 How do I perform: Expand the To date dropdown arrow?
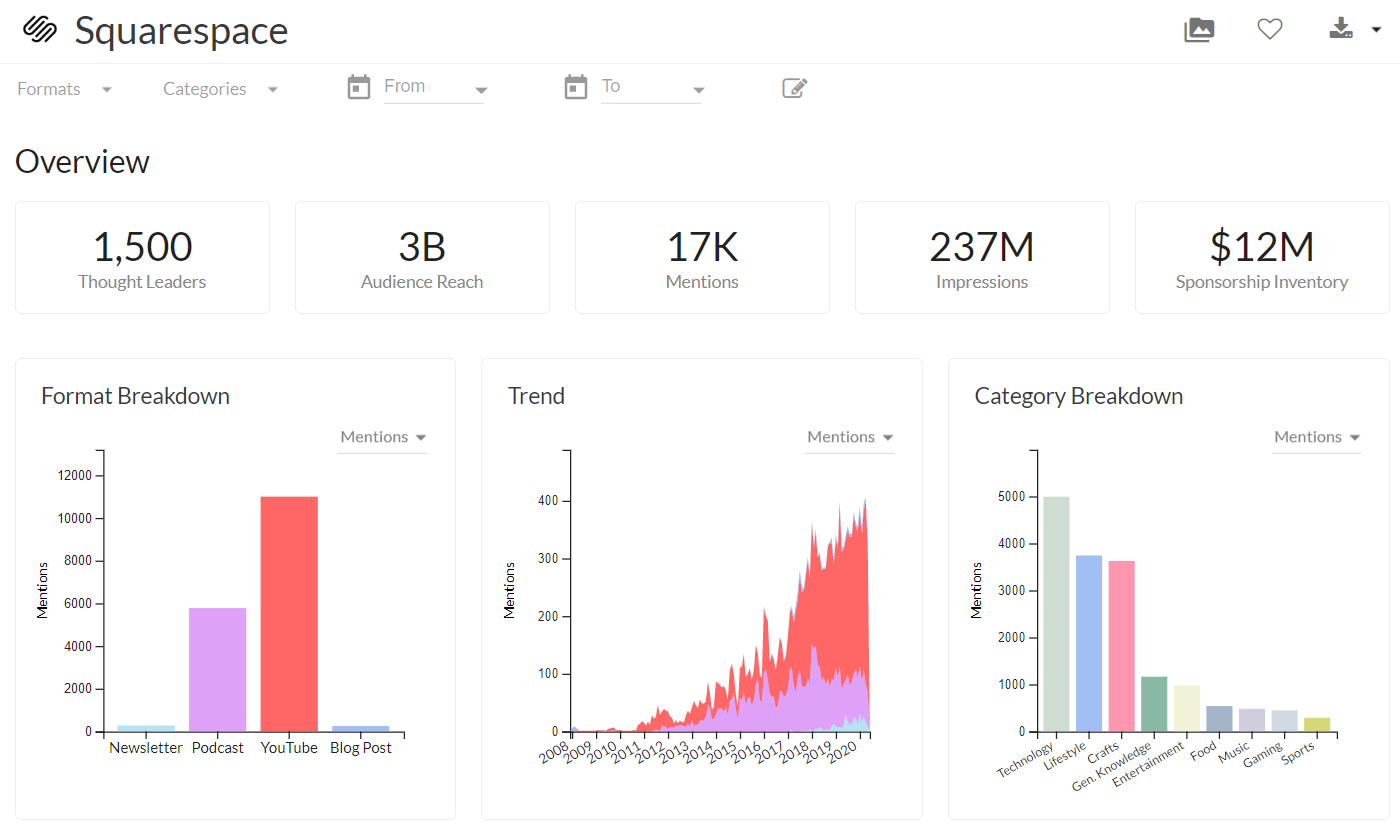tap(697, 91)
